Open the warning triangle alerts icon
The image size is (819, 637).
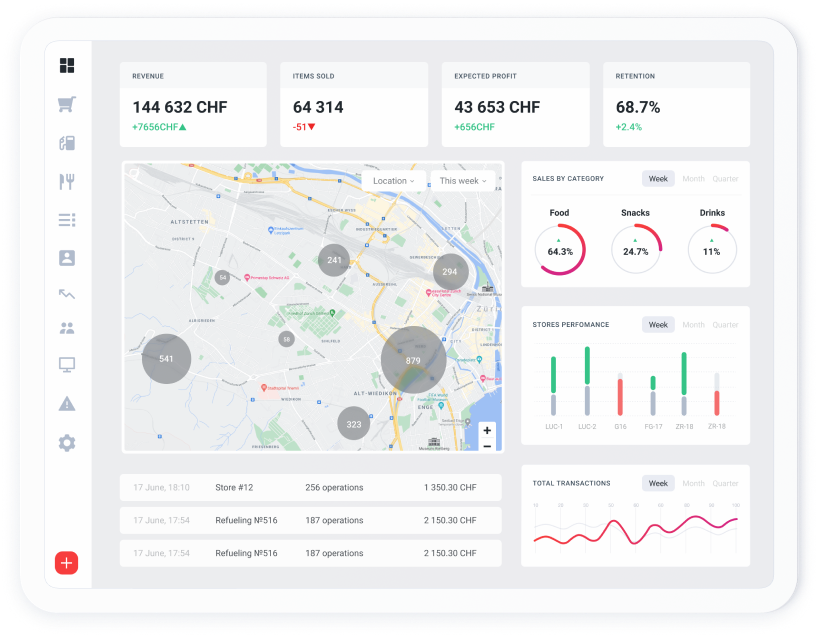[67, 404]
